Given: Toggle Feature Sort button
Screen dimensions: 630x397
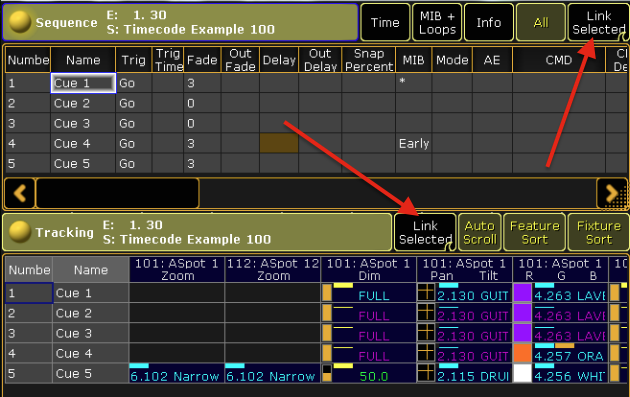Looking at the screenshot, I should pos(534,233).
